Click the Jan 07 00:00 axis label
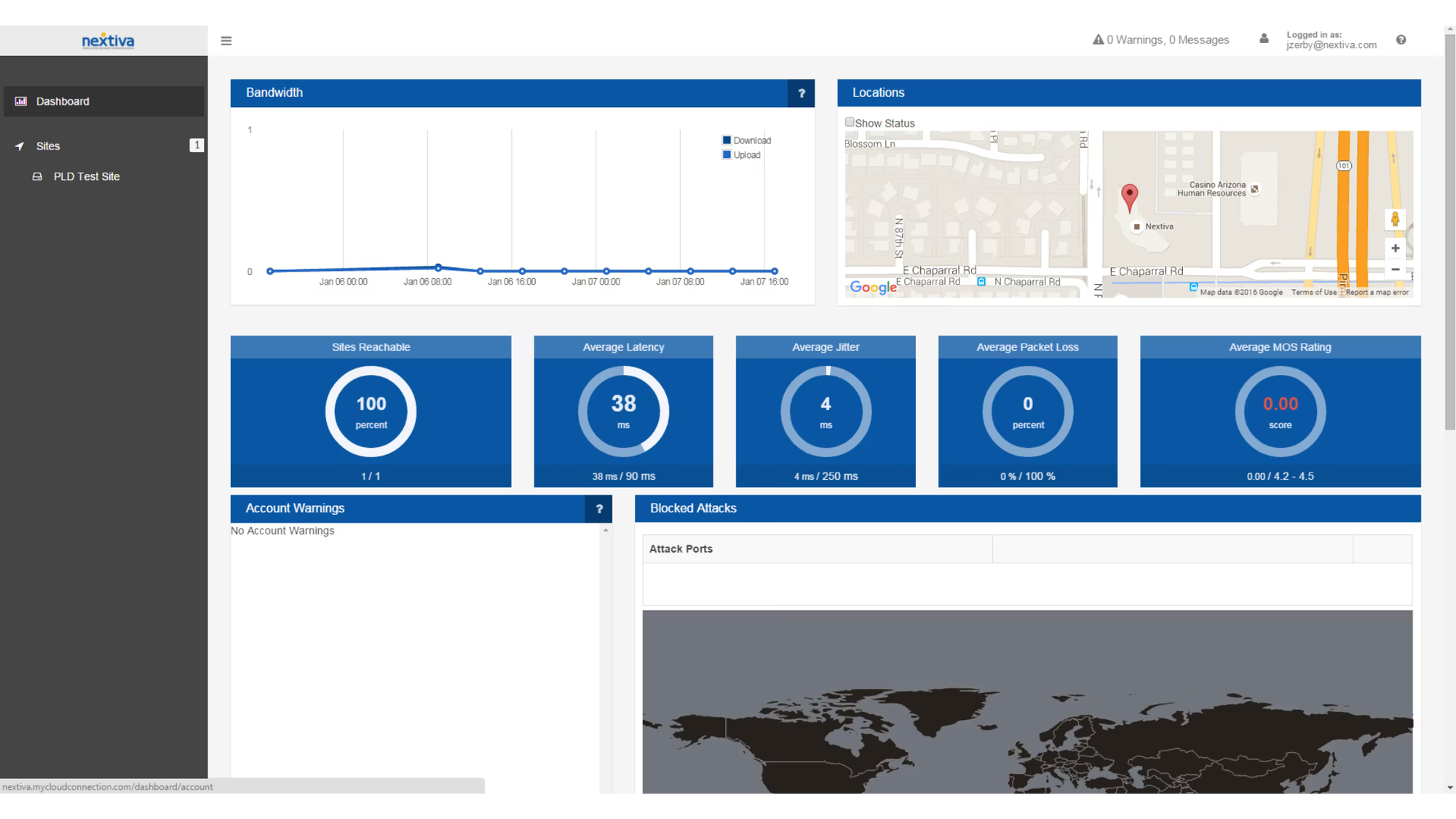The image size is (1456, 819). 596,282
